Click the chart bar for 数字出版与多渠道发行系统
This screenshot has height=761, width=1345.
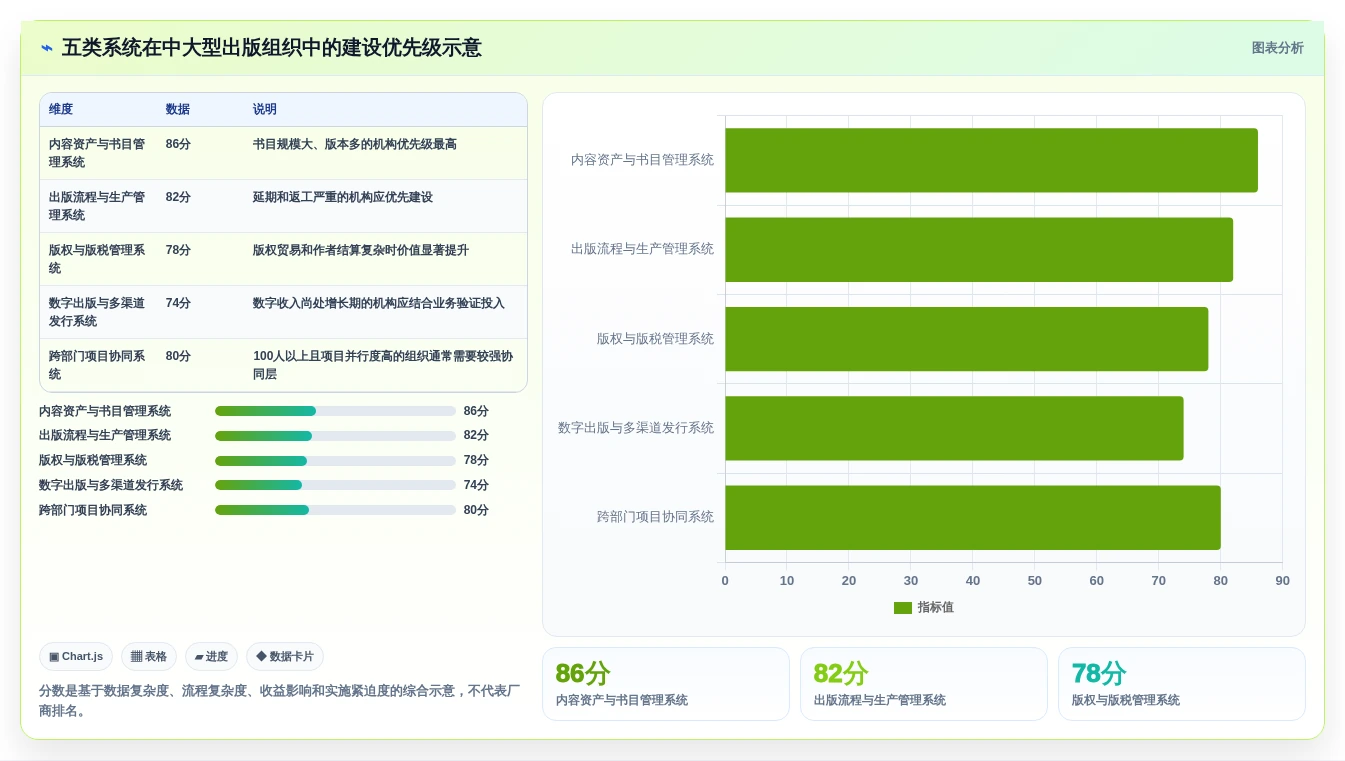click(954, 428)
